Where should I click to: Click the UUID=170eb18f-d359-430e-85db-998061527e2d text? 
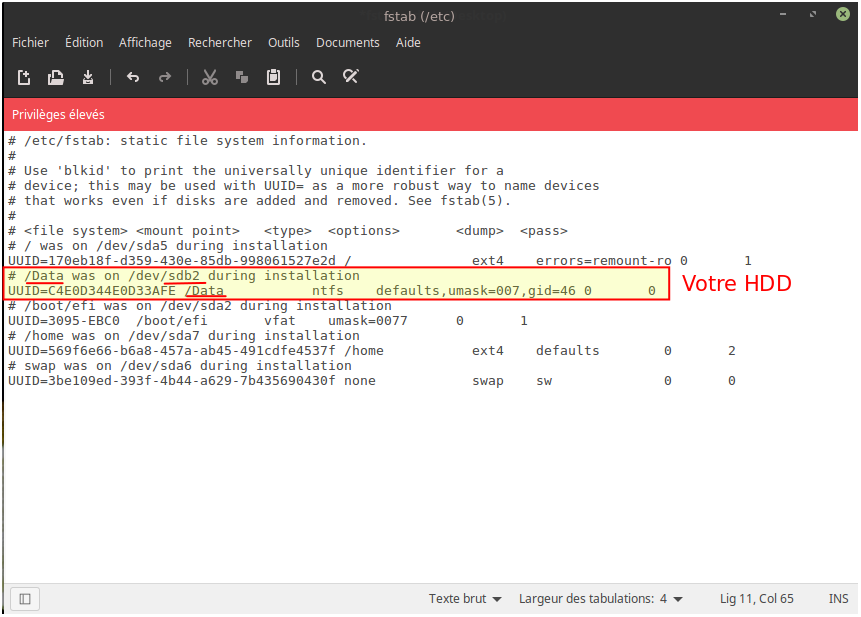coord(172,261)
